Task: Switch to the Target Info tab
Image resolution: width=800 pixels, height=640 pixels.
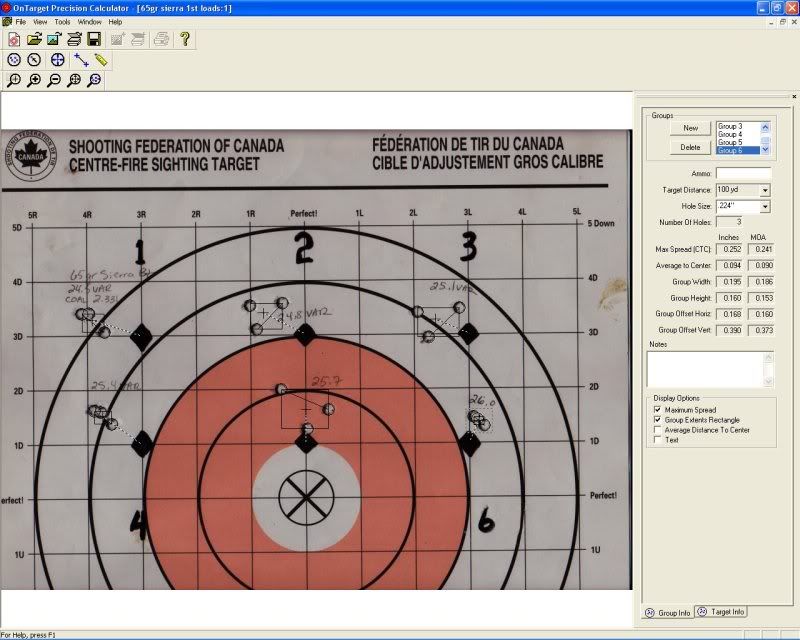Action: (x=721, y=611)
